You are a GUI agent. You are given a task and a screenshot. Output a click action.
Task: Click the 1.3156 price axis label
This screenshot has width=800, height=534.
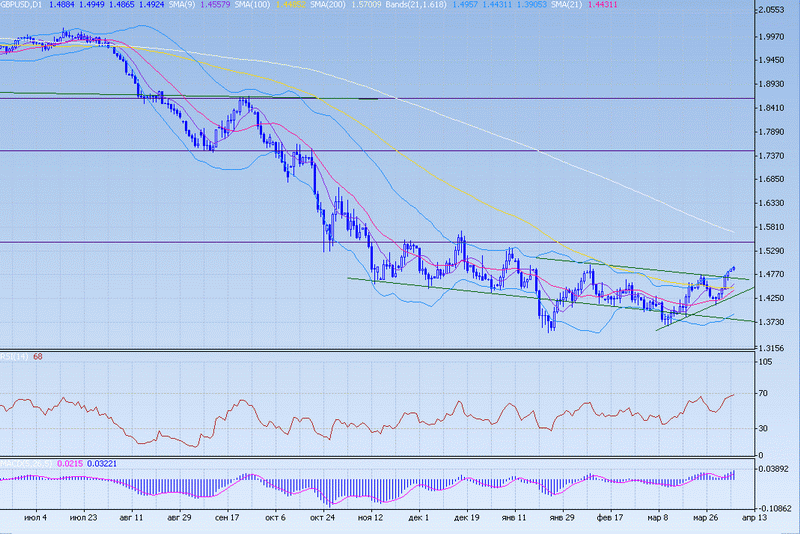pos(771,347)
